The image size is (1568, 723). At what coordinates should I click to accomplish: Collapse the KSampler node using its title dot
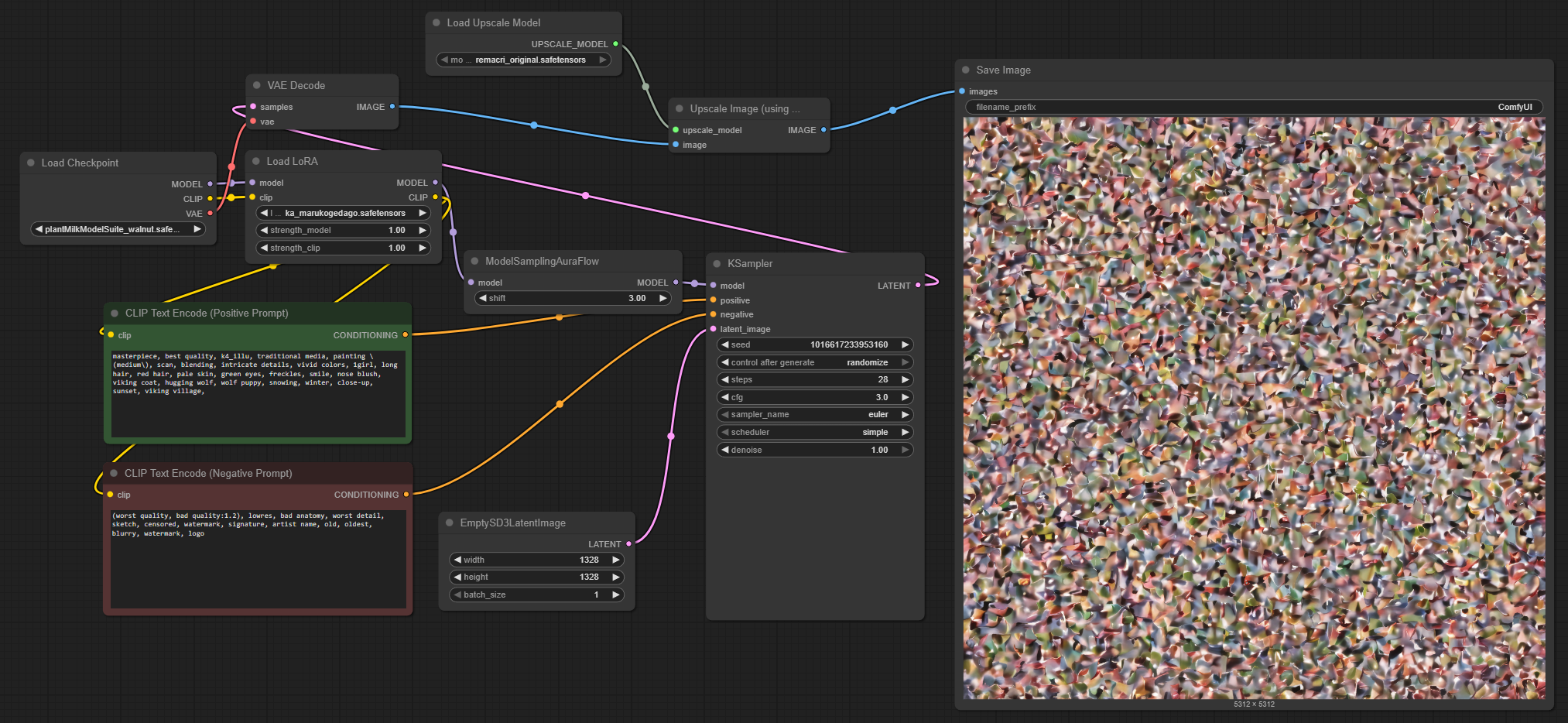[717, 264]
